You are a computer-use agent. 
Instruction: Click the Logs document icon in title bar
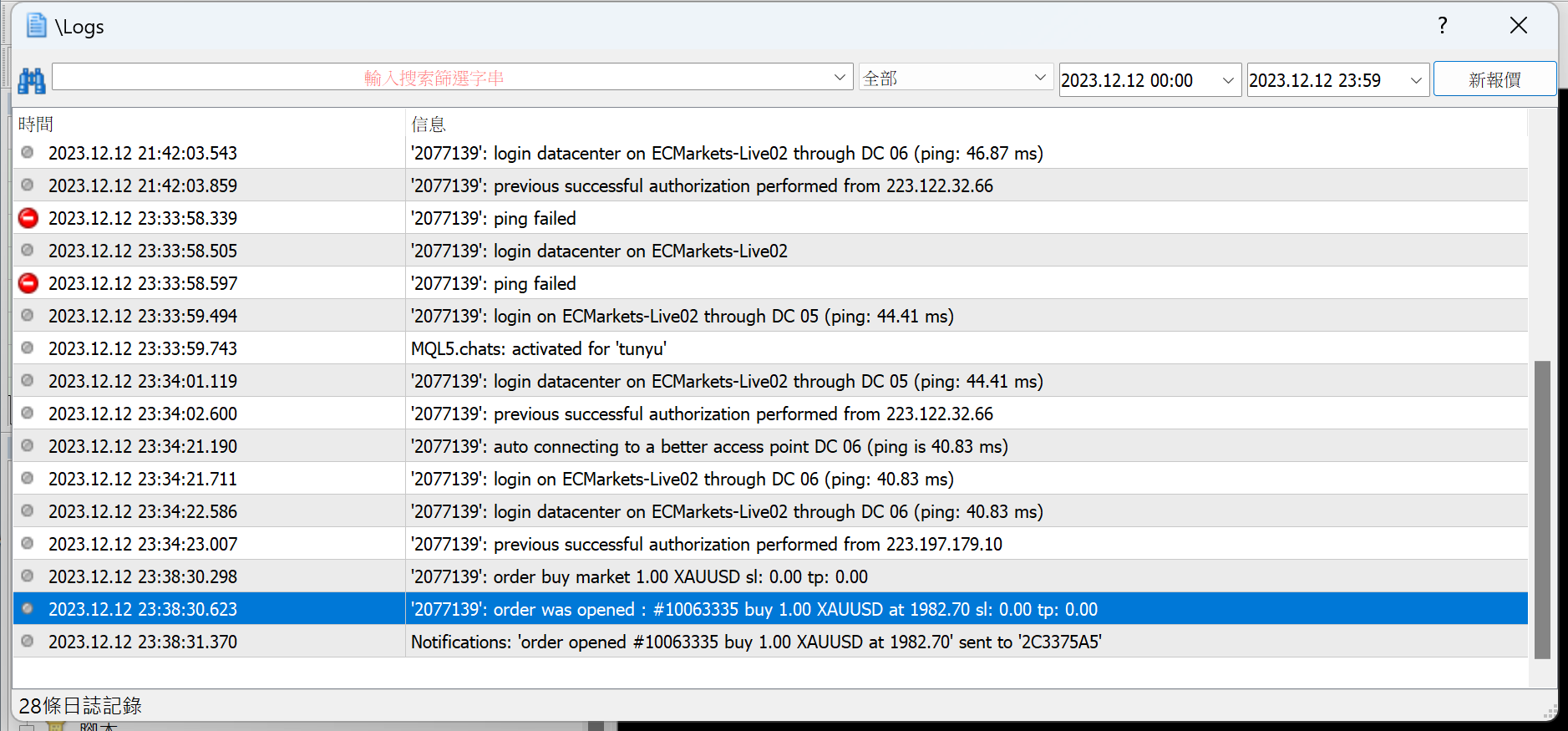pos(36,26)
